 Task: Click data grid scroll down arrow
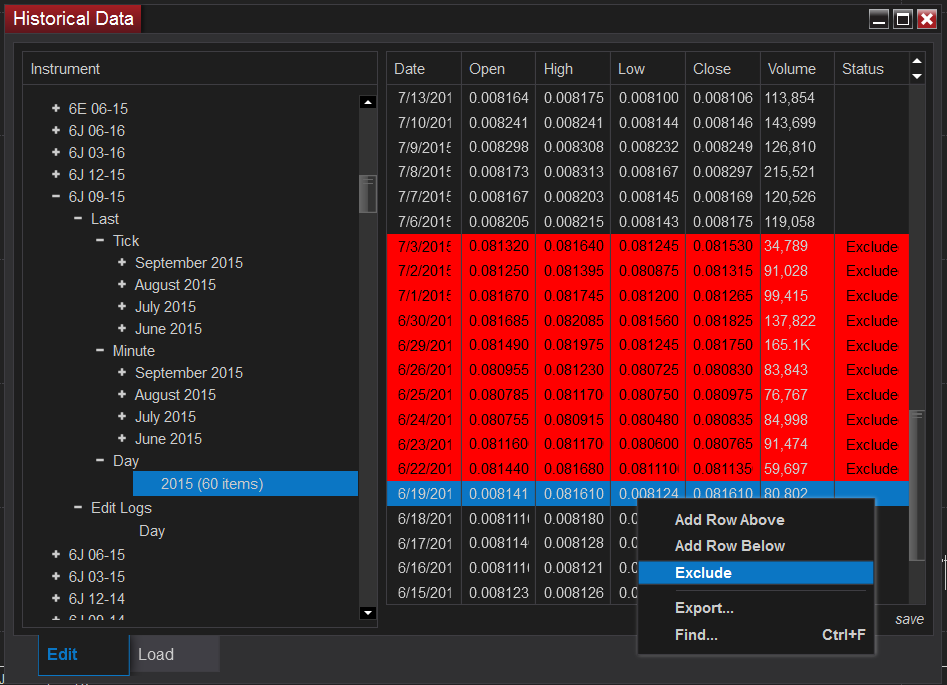tap(917, 76)
